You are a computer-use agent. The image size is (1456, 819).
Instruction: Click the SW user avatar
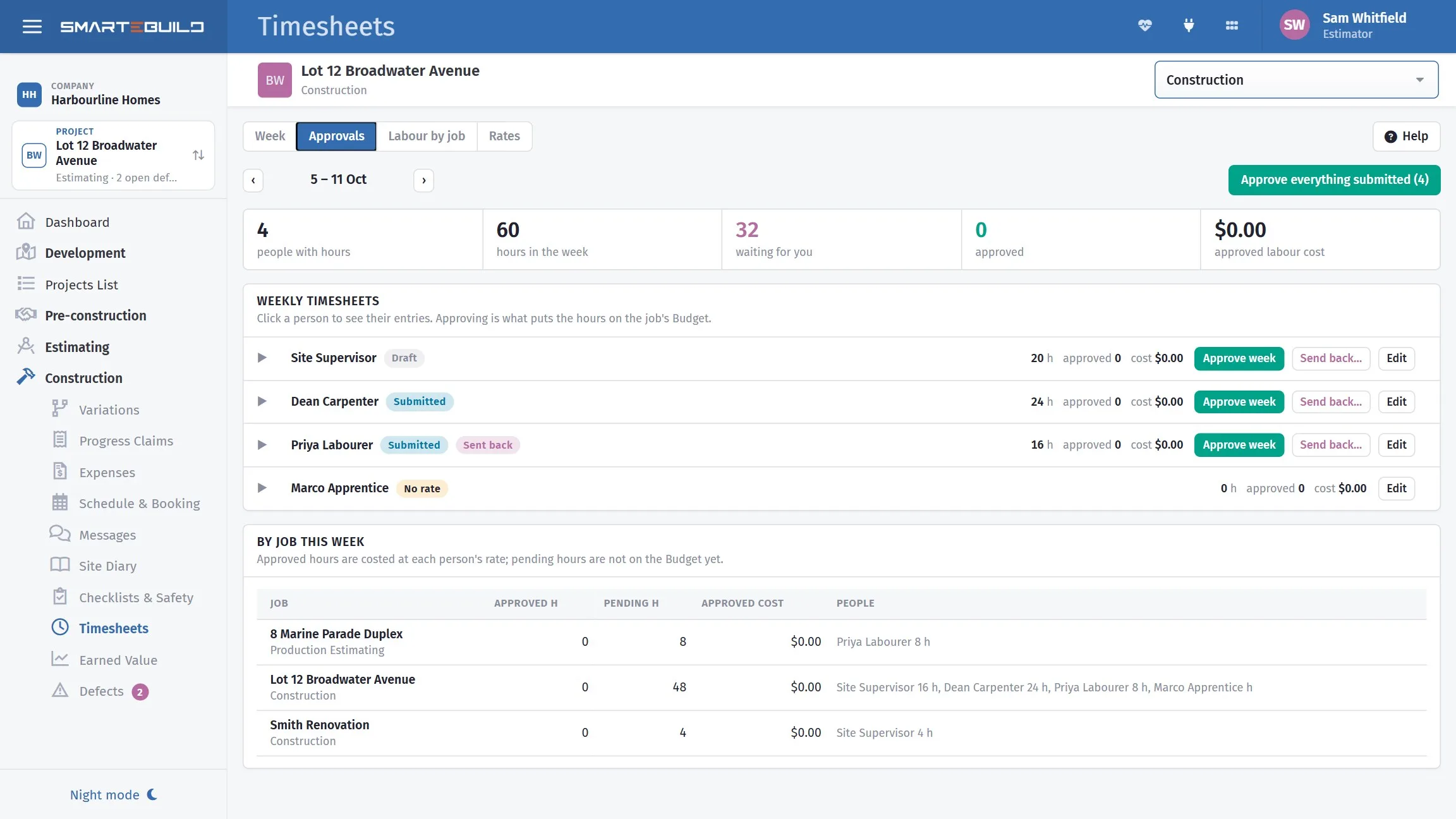pos(1294,25)
